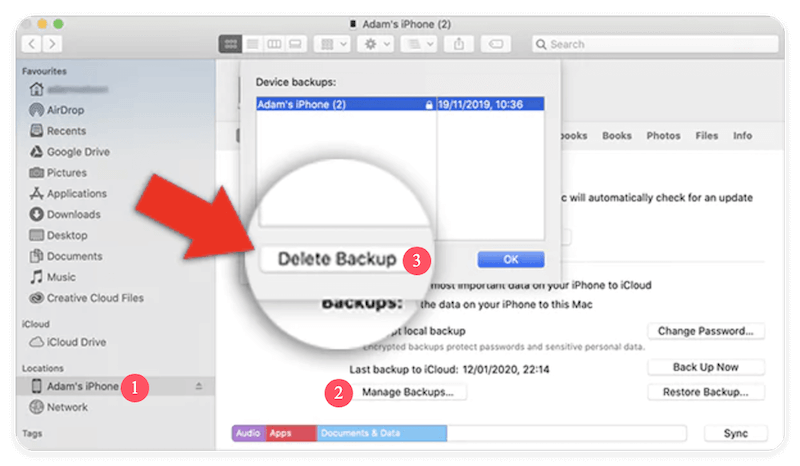
Task: Open AirDrop in the sidebar
Action: [57, 110]
